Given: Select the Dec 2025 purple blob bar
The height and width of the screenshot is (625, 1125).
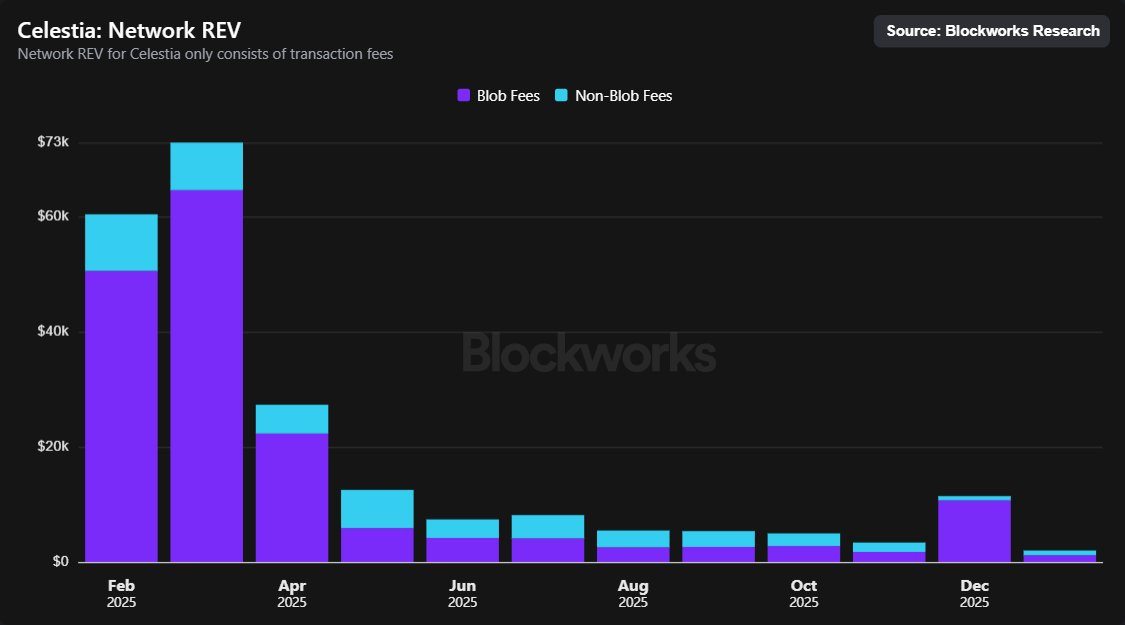Looking at the screenshot, I should [974, 531].
